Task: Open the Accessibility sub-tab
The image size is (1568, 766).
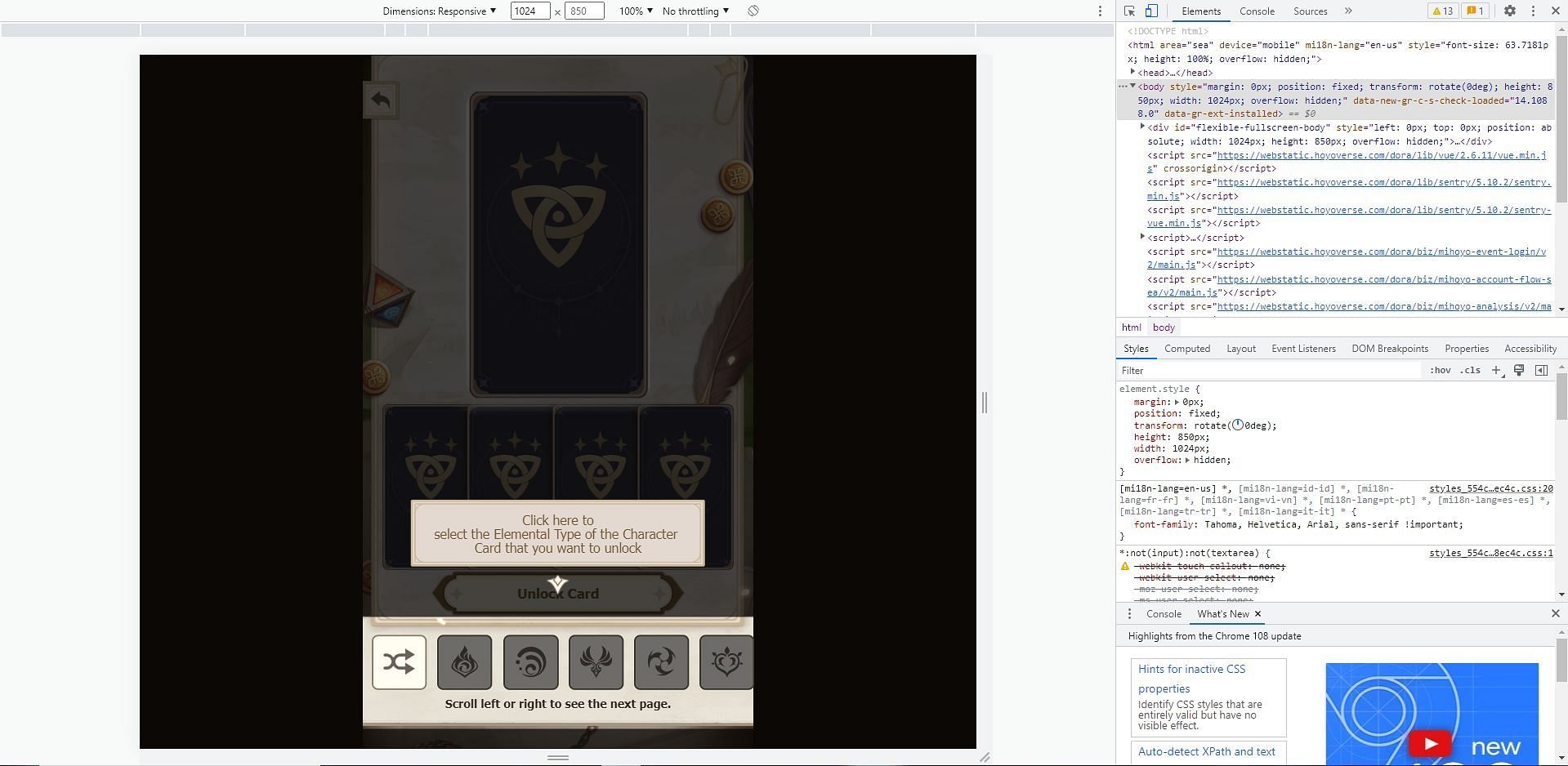Action: pyautogui.click(x=1530, y=349)
